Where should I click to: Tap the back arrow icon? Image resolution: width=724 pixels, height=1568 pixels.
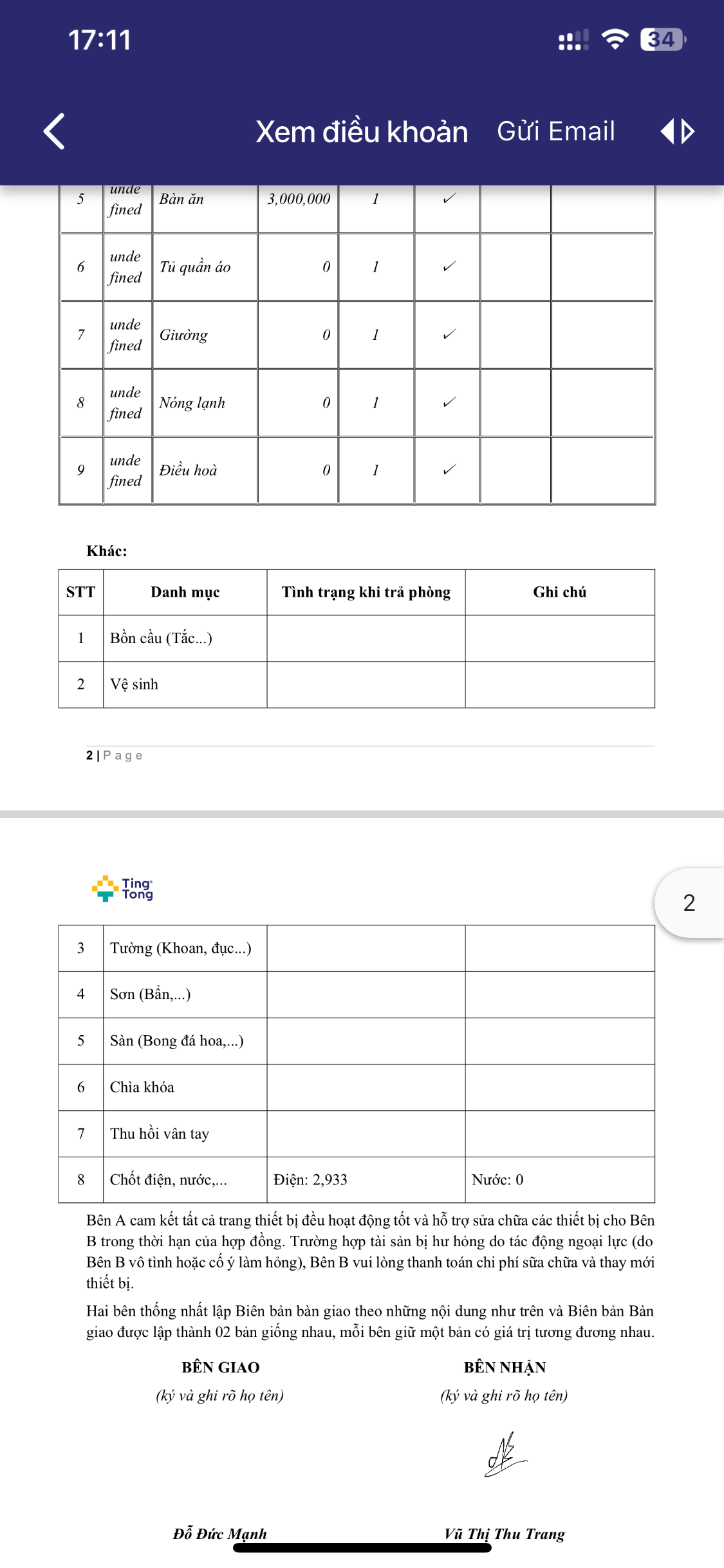click(55, 131)
